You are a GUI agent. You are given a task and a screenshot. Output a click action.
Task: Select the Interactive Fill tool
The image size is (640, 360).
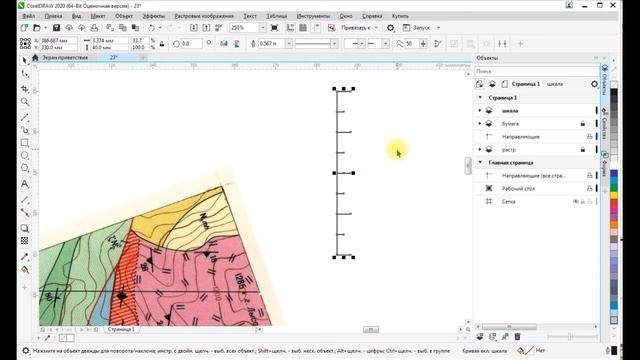pos(25,270)
